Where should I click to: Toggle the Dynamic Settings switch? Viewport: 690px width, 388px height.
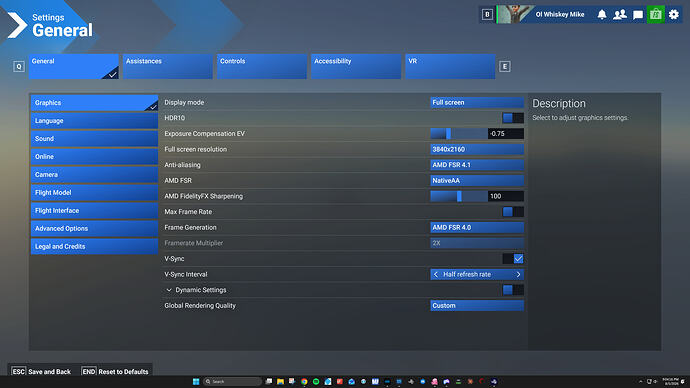513,290
